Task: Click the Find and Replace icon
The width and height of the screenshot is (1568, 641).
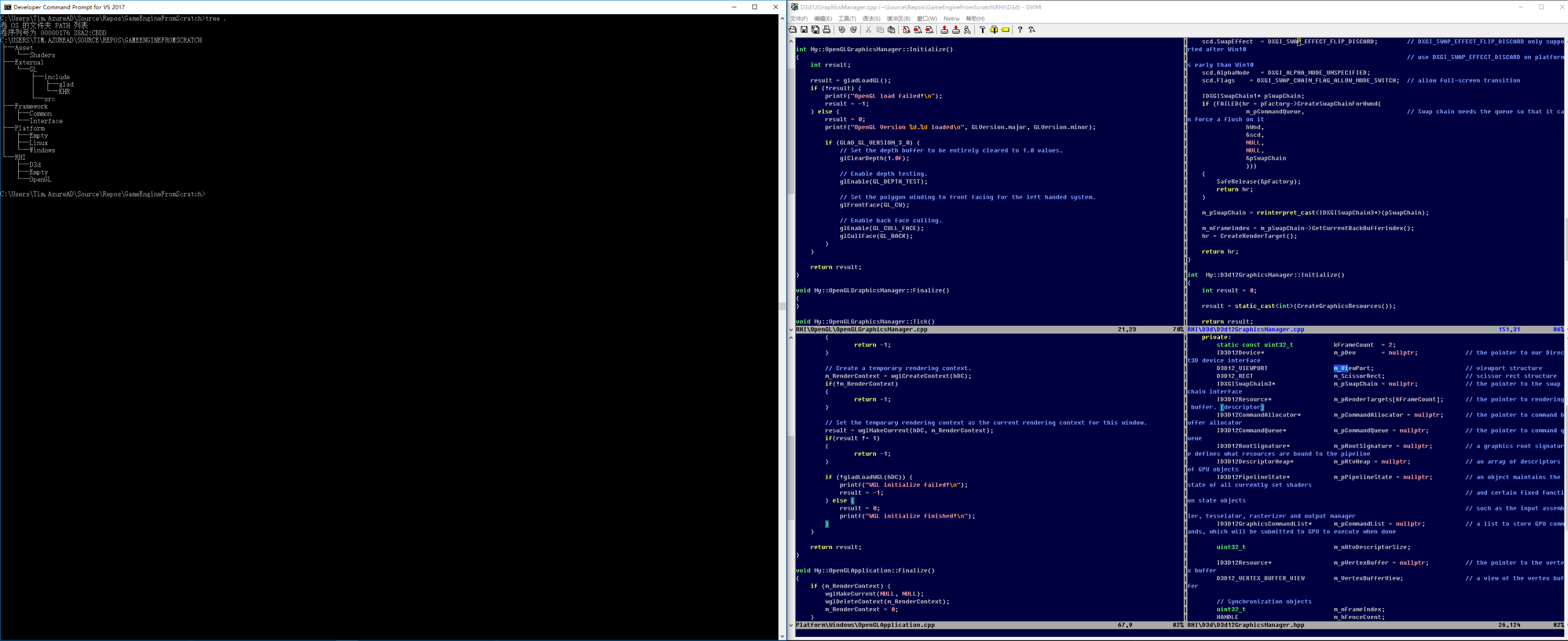Action: (906, 30)
